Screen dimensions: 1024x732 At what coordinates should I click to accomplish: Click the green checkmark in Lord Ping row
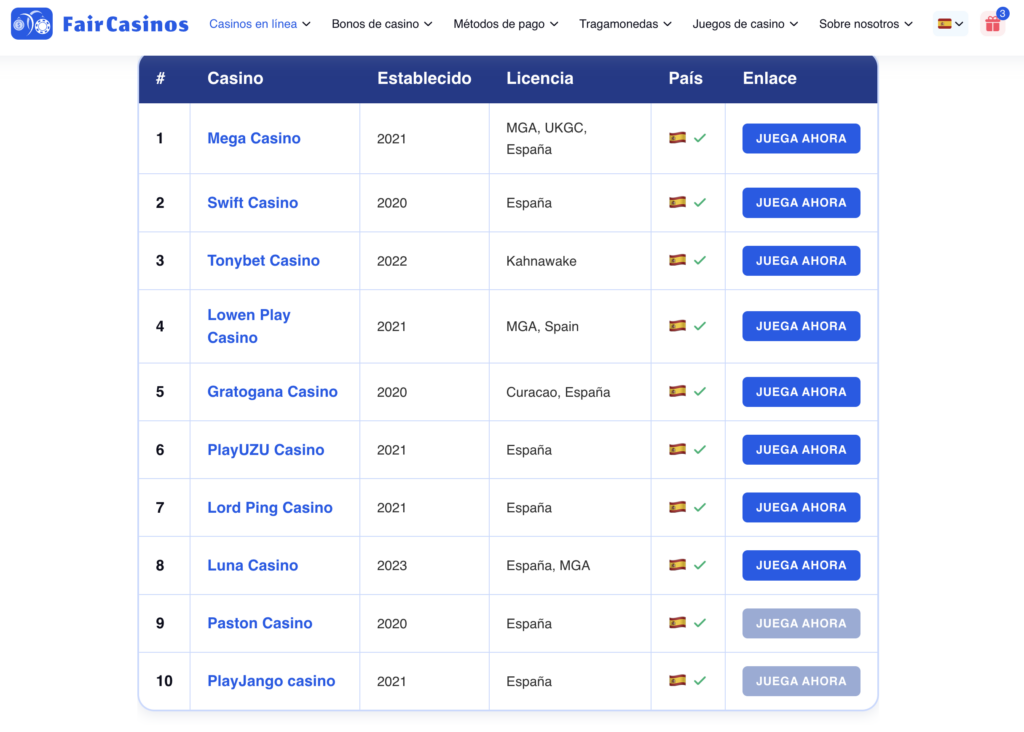700,507
